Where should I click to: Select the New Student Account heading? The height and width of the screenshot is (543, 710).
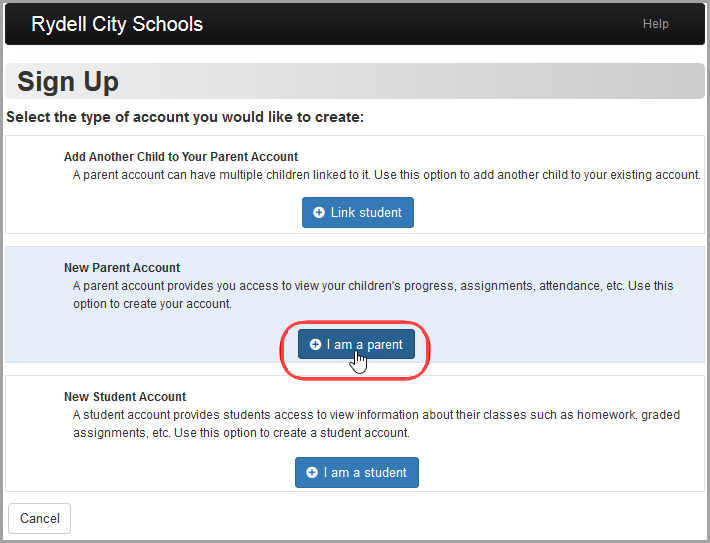[125, 397]
